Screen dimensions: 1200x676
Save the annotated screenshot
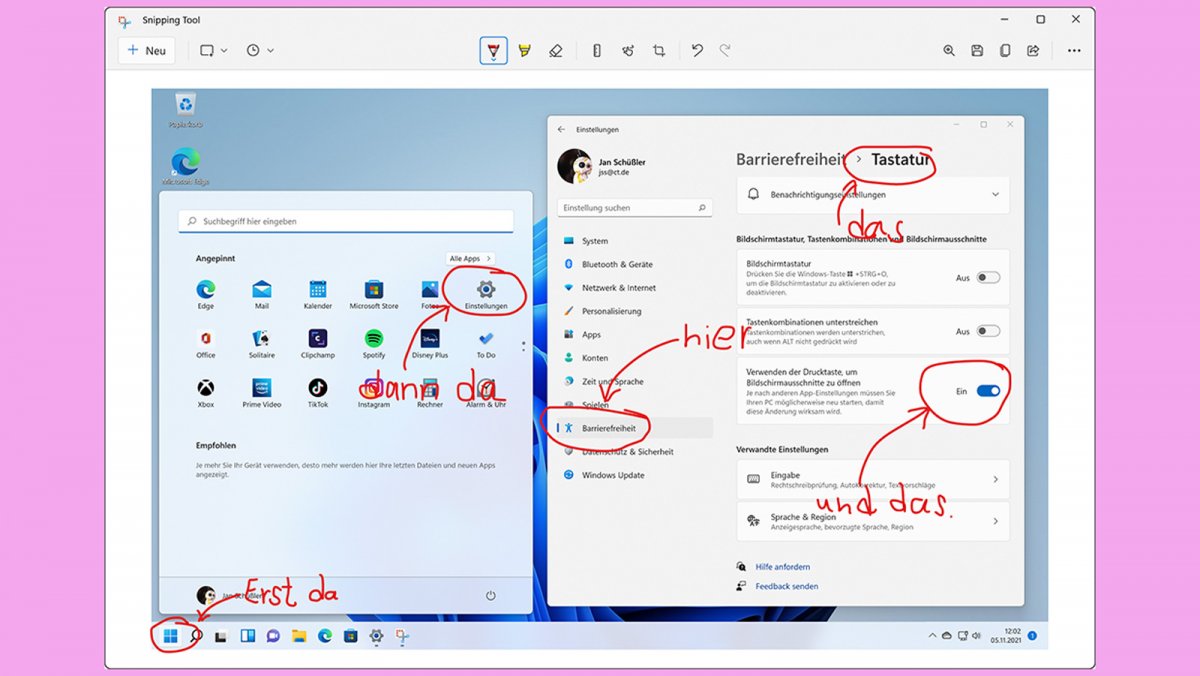[x=977, y=50]
